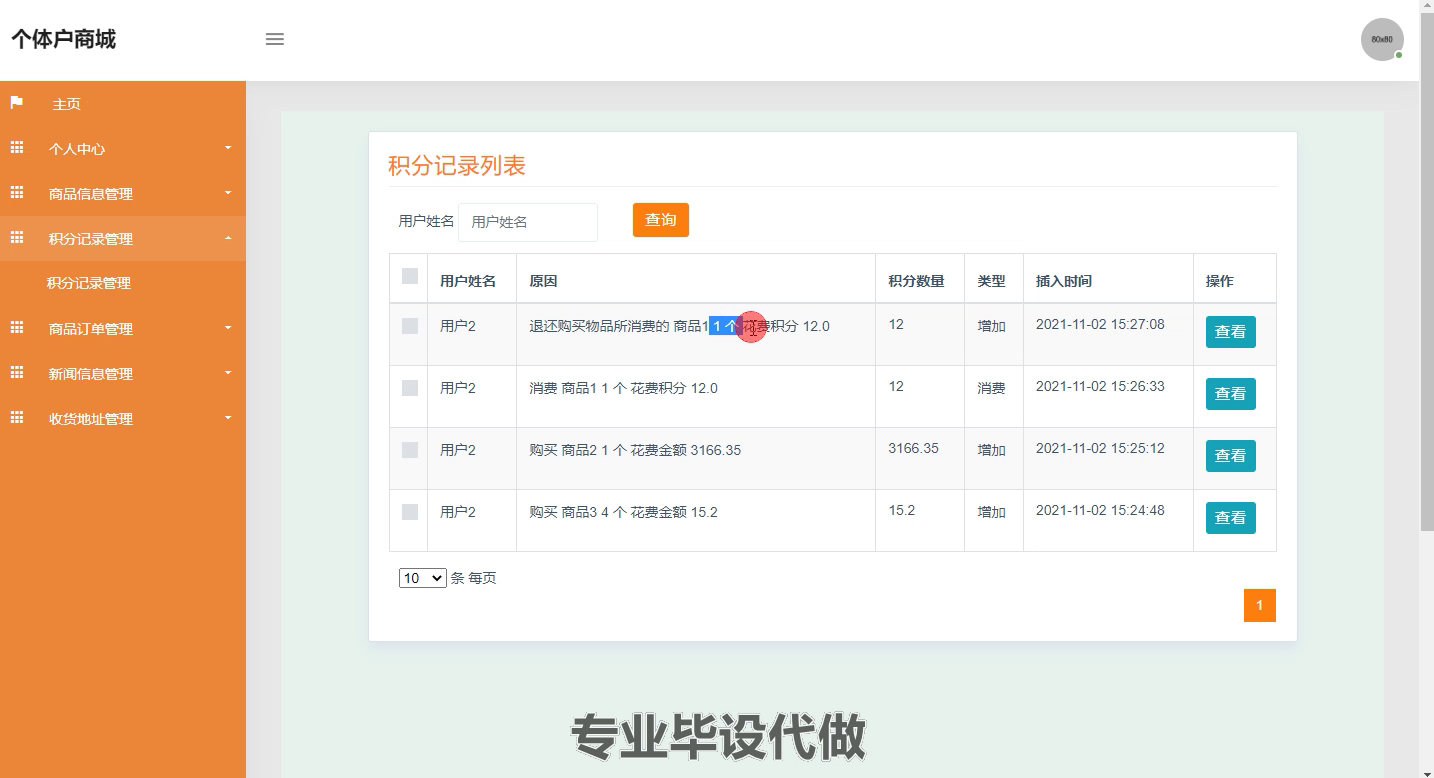
Task: Click timestamp 2021-11-02 15:25:12
Action: [x=1100, y=448]
